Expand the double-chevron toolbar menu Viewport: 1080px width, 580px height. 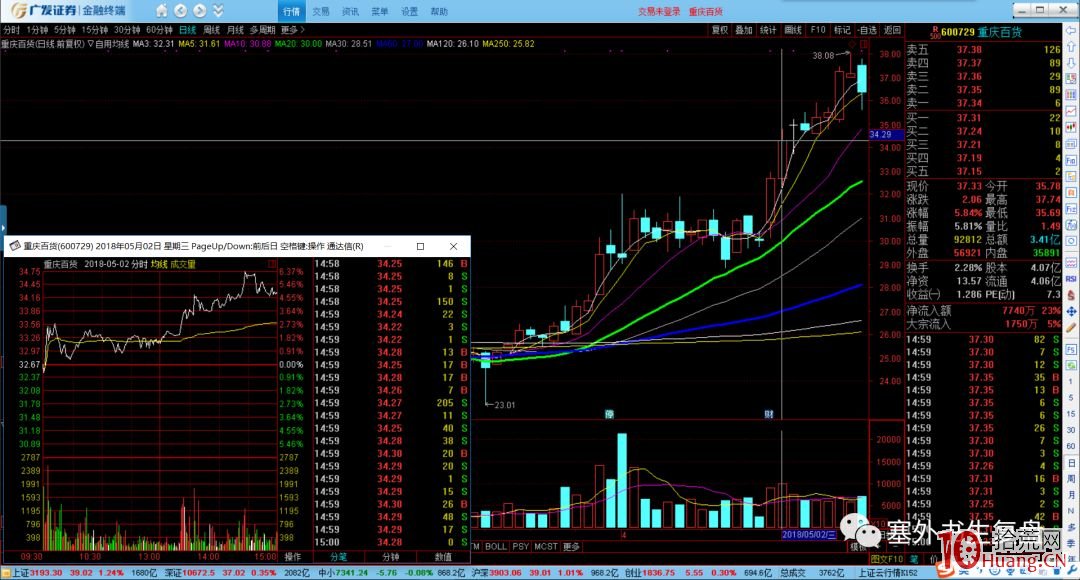coord(218,10)
